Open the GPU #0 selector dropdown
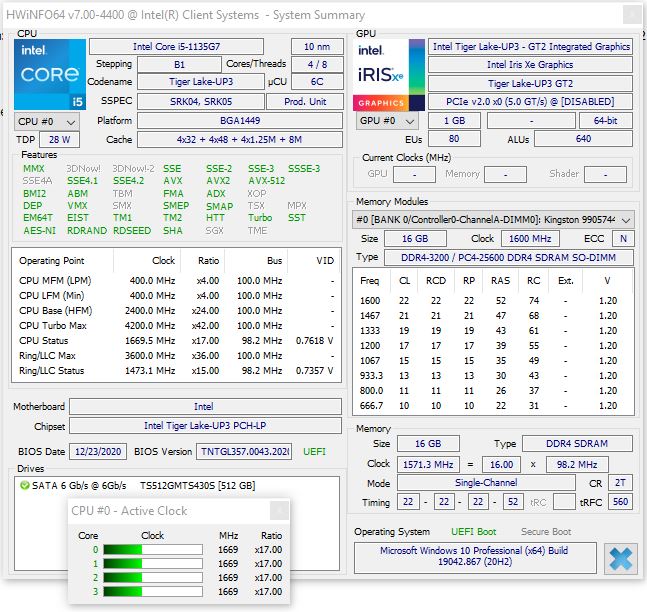 [387, 121]
